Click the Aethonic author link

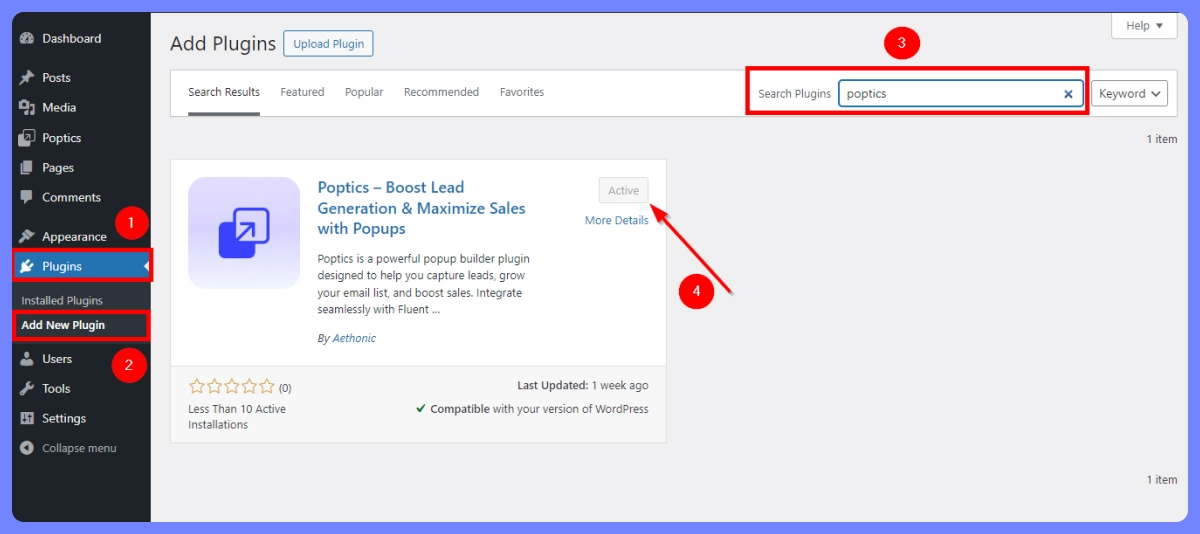(x=354, y=339)
